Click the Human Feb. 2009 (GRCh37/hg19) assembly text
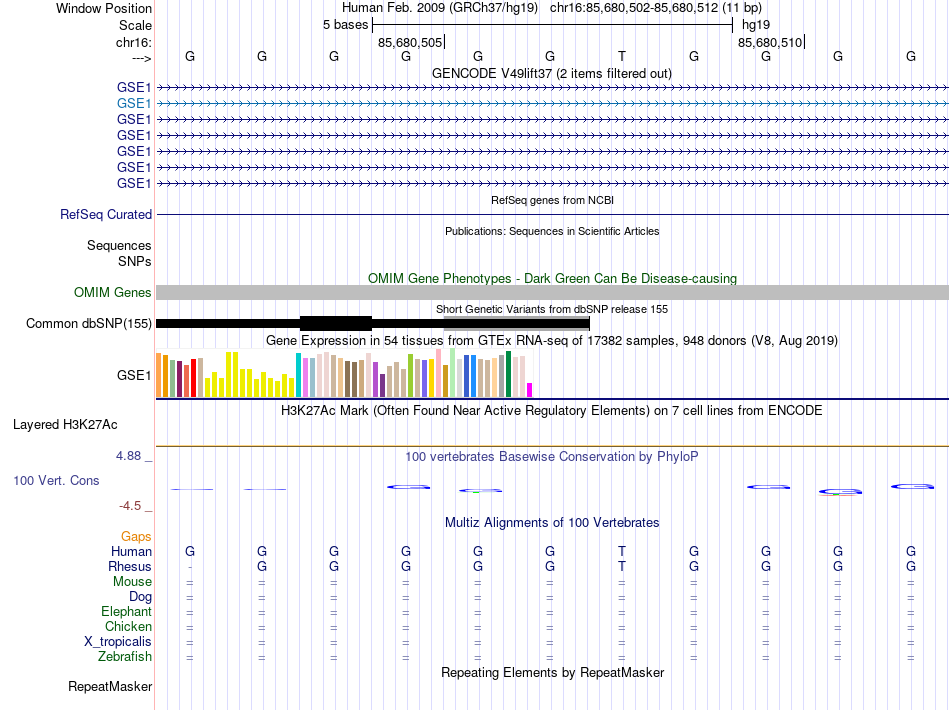 [440, 8]
